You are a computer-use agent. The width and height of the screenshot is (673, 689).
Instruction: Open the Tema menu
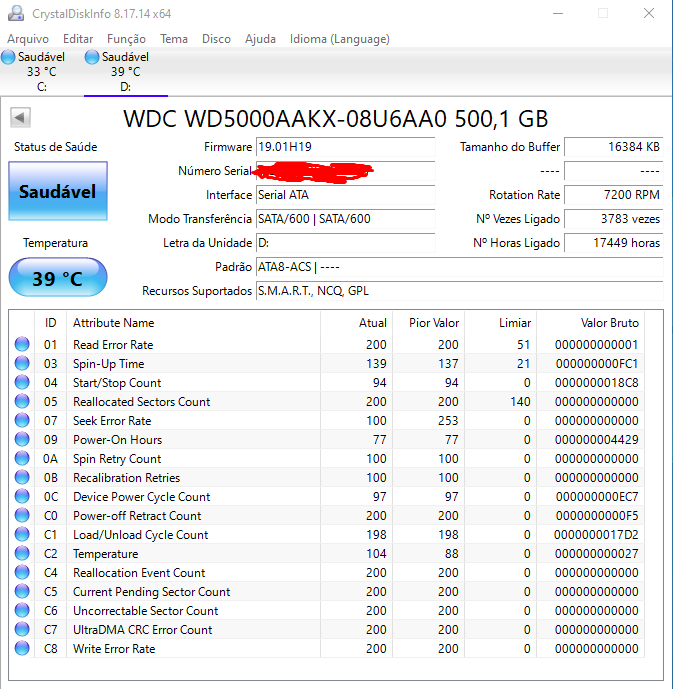(174, 39)
